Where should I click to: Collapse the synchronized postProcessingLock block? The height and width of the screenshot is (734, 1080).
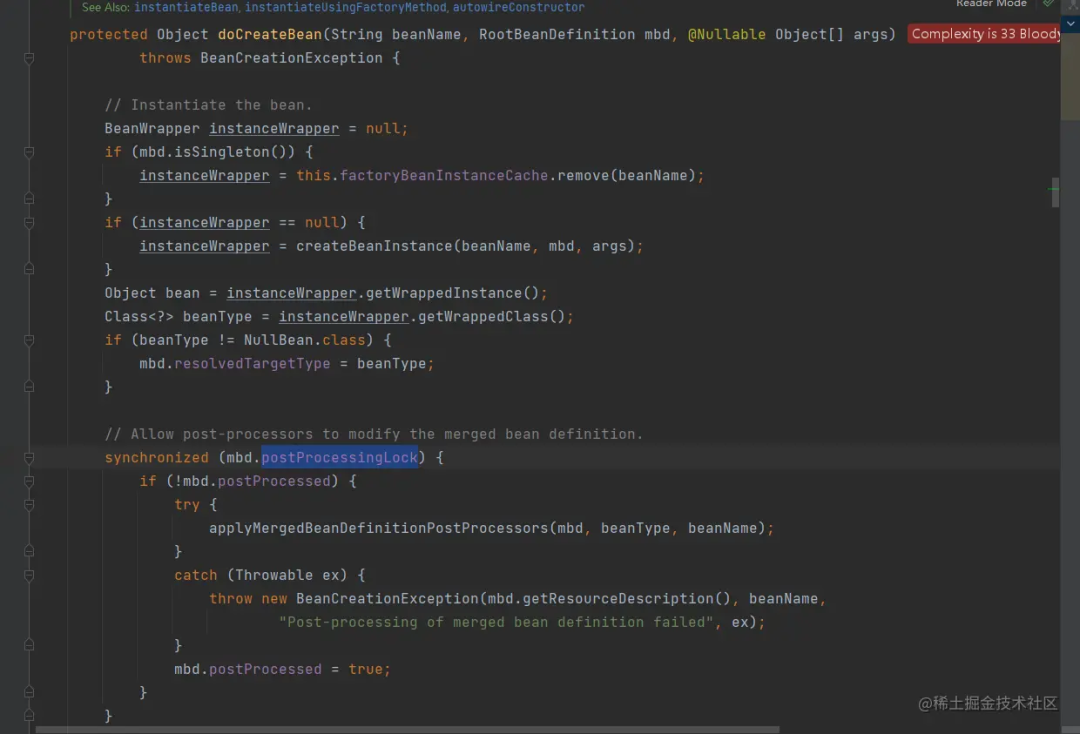[29, 458]
